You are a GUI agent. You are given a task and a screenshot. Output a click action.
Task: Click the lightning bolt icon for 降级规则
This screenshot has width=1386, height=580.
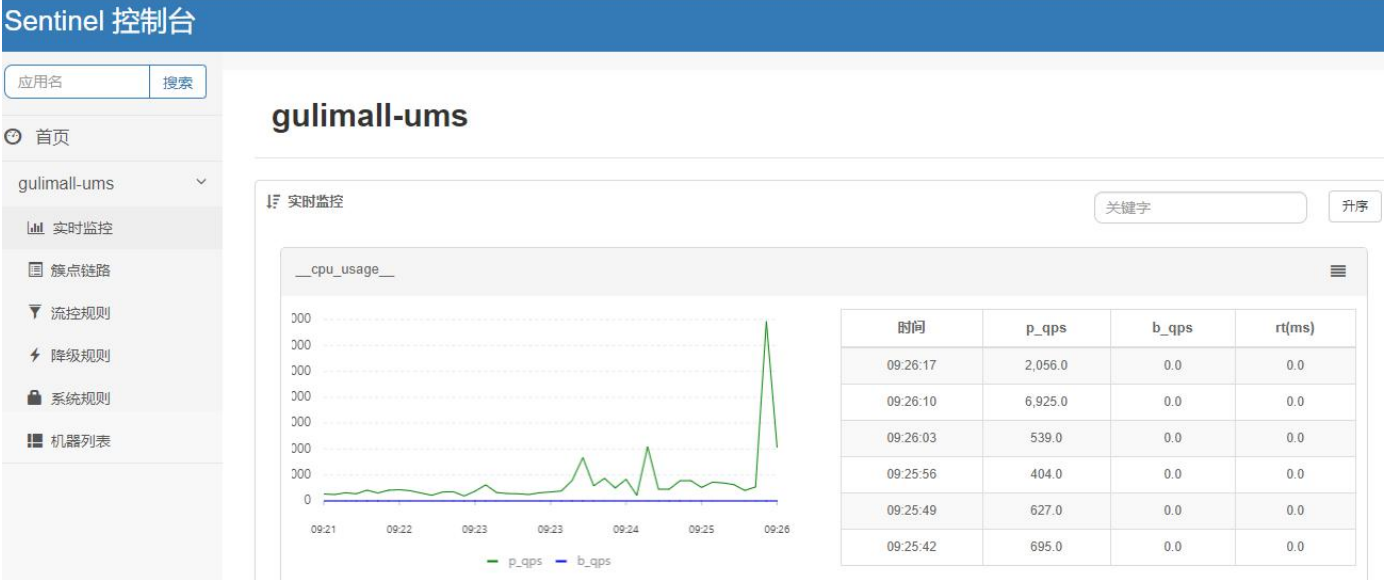tap(35, 356)
